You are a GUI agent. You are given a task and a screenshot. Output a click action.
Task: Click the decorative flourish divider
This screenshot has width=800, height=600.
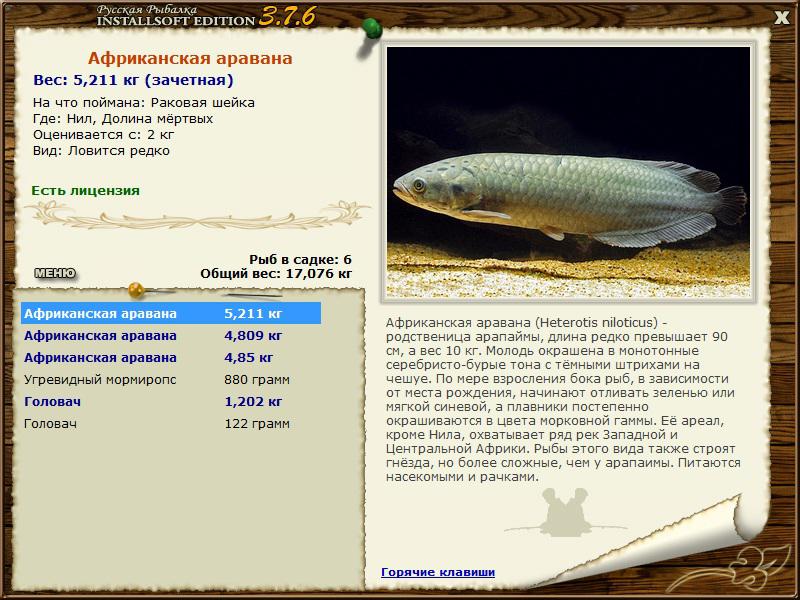(198, 215)
